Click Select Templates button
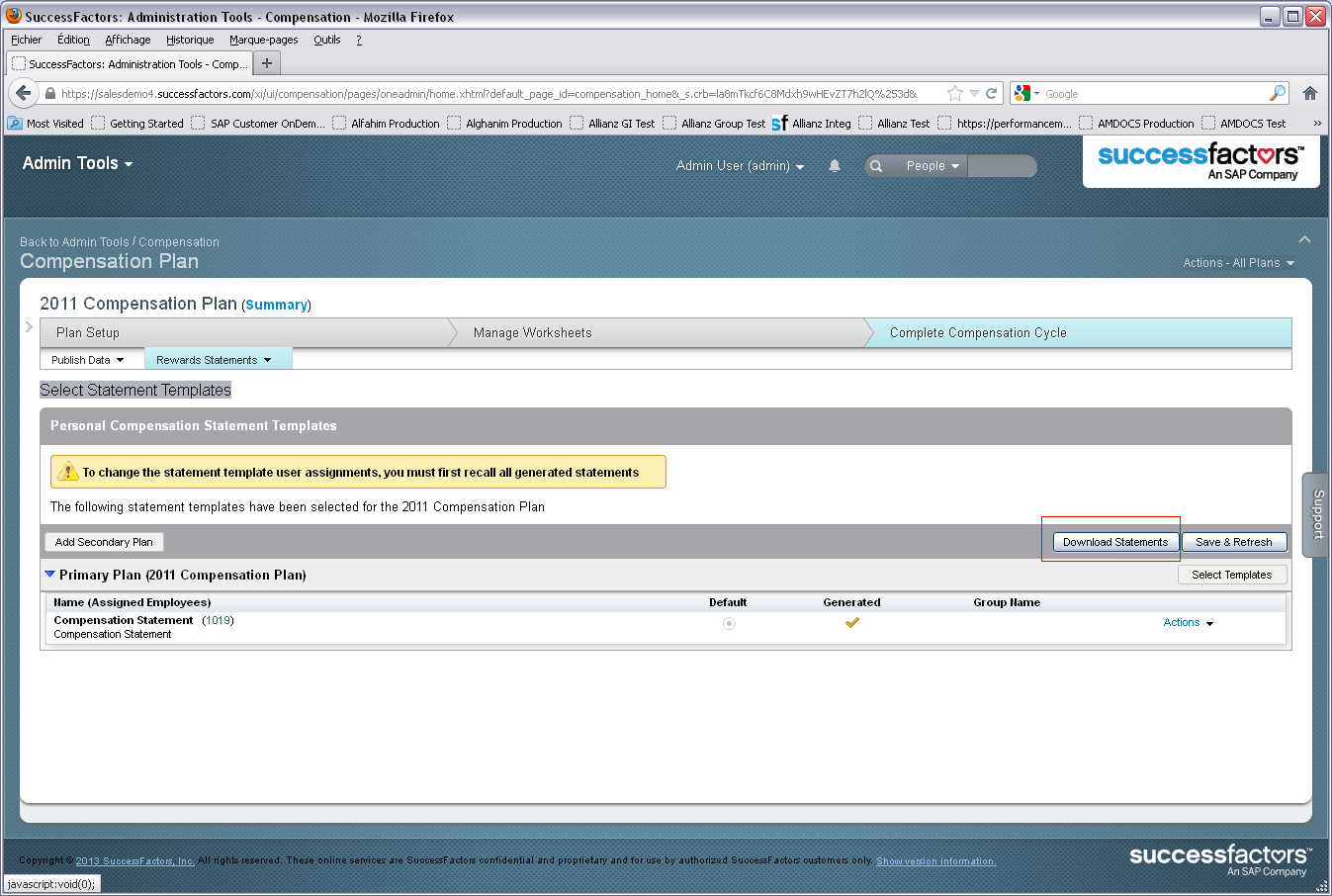 pyautogui.click(x=1232, y=575)
